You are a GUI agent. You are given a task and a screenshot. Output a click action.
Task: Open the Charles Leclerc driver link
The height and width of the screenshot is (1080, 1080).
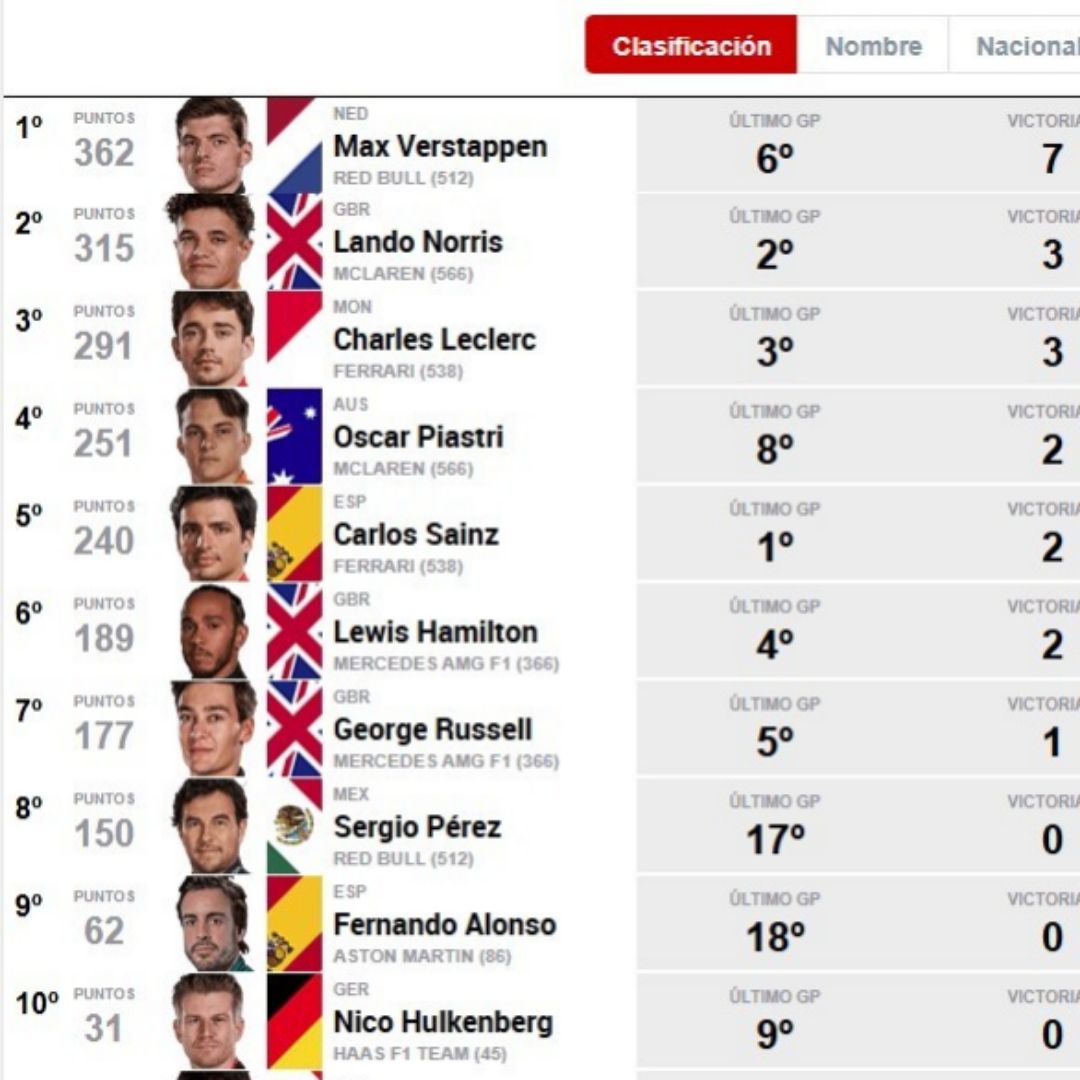pos(434,340)
